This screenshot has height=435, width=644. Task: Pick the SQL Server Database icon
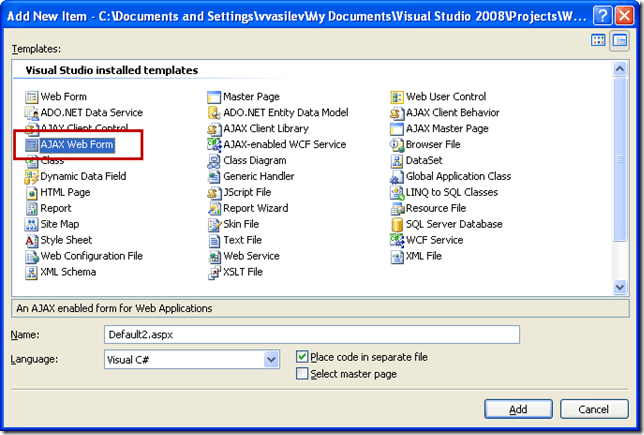point(397,225)
